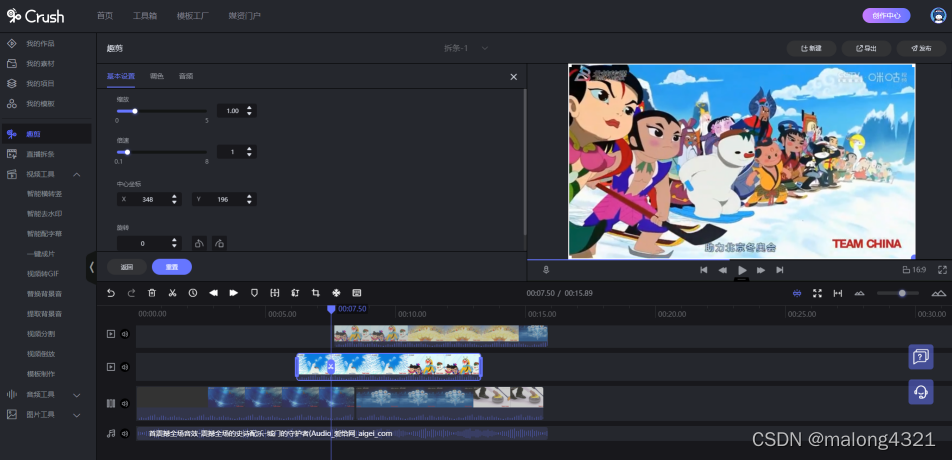Zoom out timeline with small mountain icon

(x=859, y=293)
